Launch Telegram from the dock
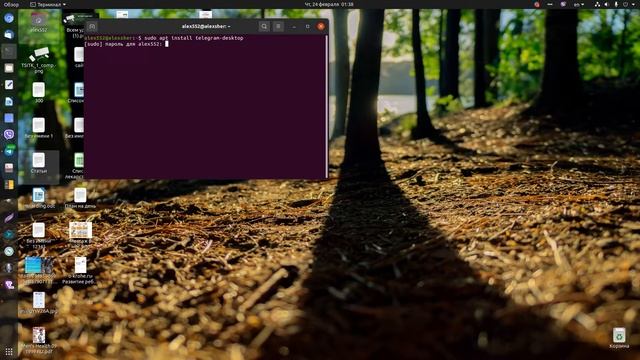The width and height of the screenshot is (640, 360). (x=9, y=151)
